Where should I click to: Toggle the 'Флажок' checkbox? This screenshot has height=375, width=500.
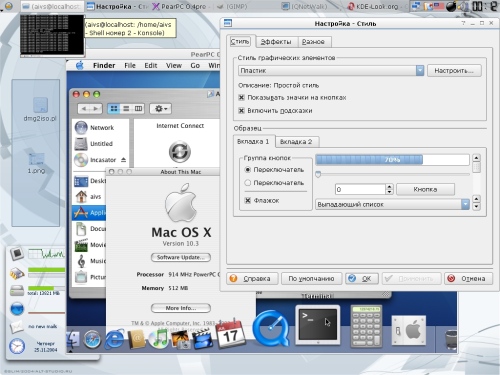[248, 200]
